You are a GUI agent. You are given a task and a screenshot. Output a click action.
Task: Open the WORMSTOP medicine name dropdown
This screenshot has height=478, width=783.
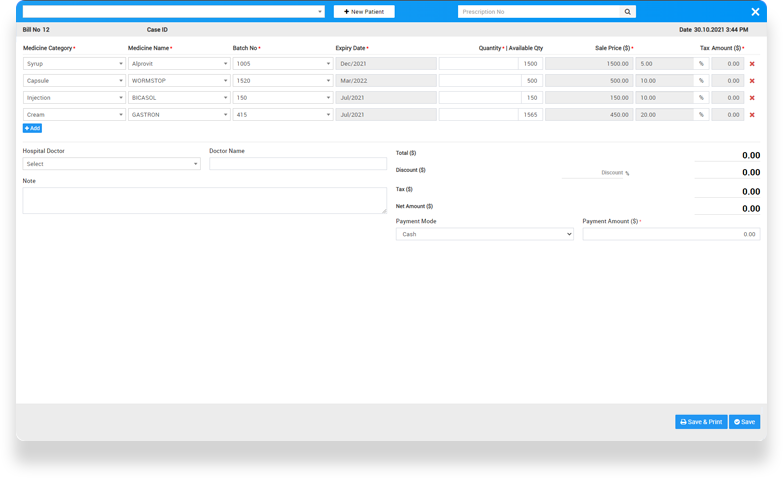(x=179, y=80)
